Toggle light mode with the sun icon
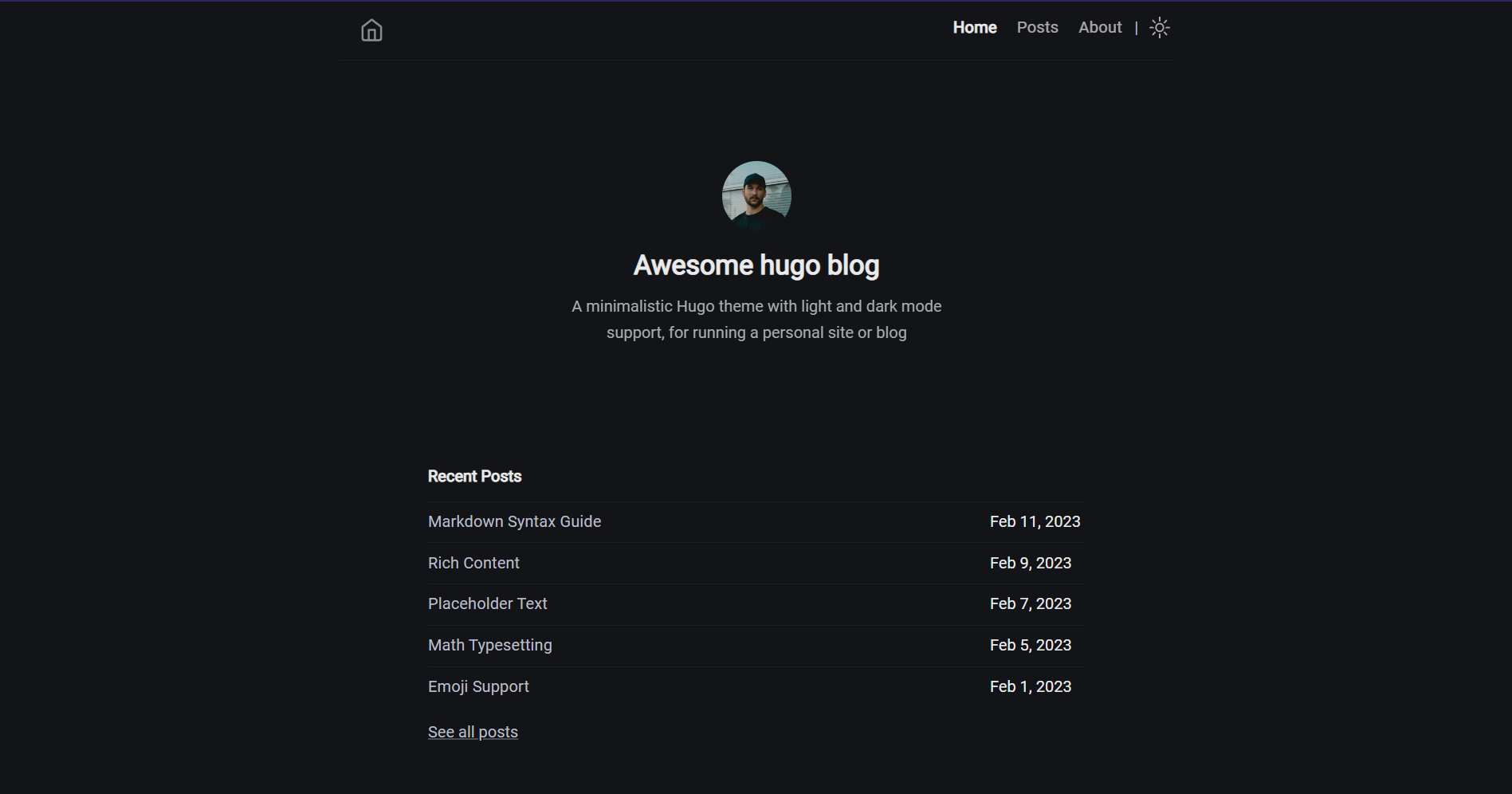The height and width of the screenshot is (794, 1512). (1160, 28)
